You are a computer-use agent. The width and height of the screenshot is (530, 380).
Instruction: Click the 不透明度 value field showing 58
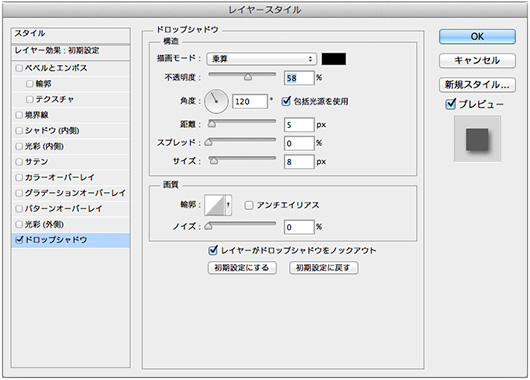point(299,78)
